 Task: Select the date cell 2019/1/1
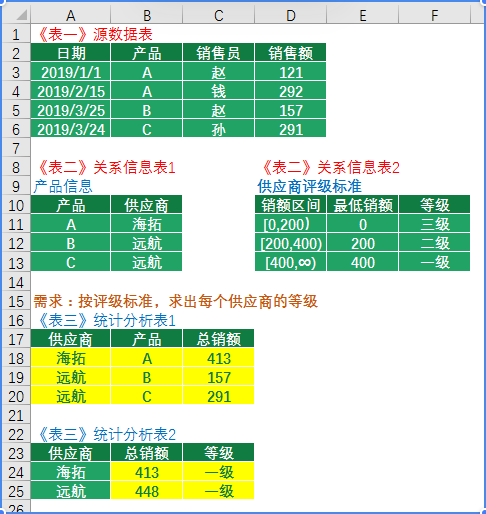tap(70, 72)
